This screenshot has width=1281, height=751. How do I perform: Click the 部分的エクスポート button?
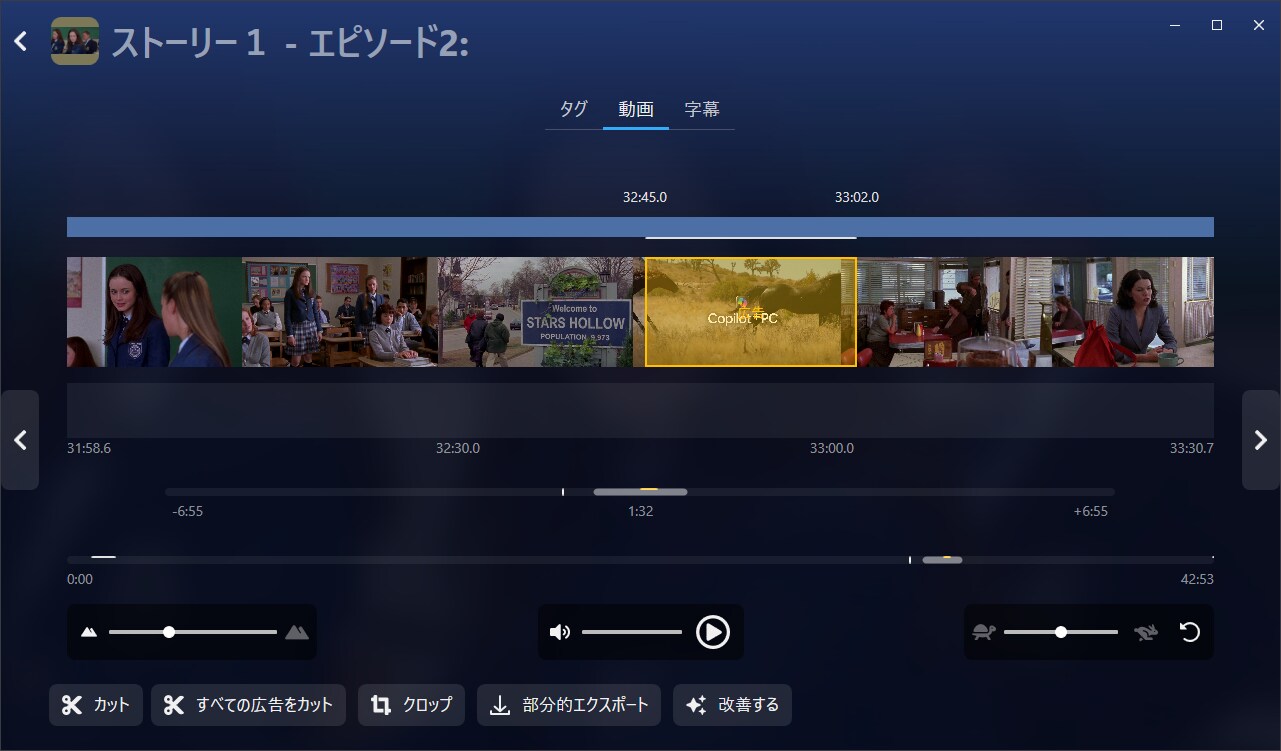(x=570, y=705)
